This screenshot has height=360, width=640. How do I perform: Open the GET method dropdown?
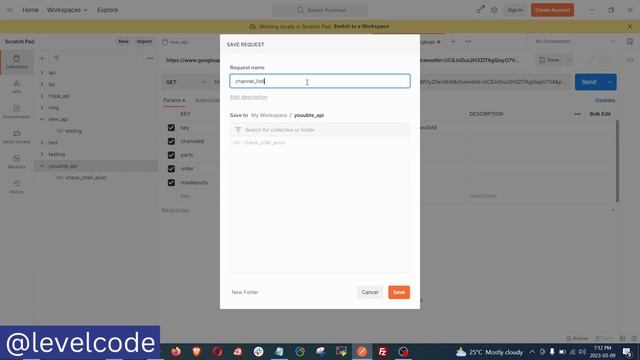coord(185,82)
